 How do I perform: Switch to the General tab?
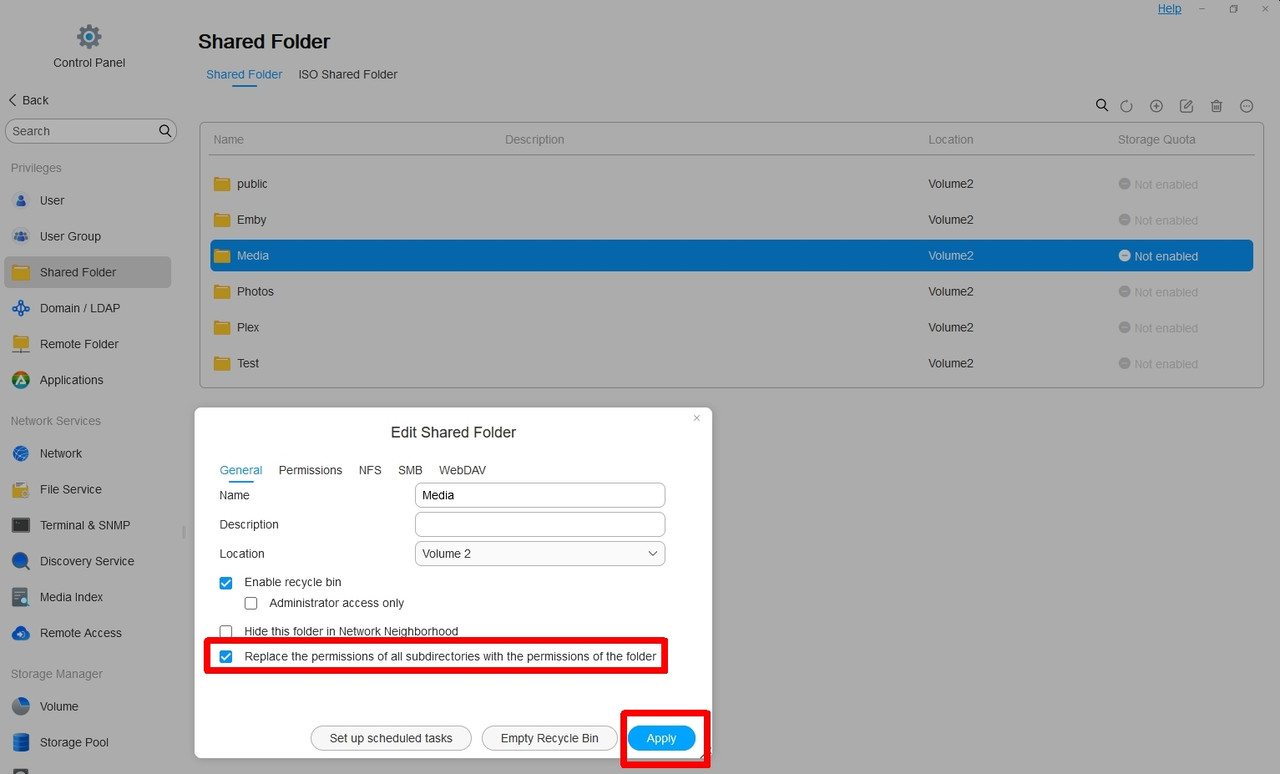[x=241, y=470]
